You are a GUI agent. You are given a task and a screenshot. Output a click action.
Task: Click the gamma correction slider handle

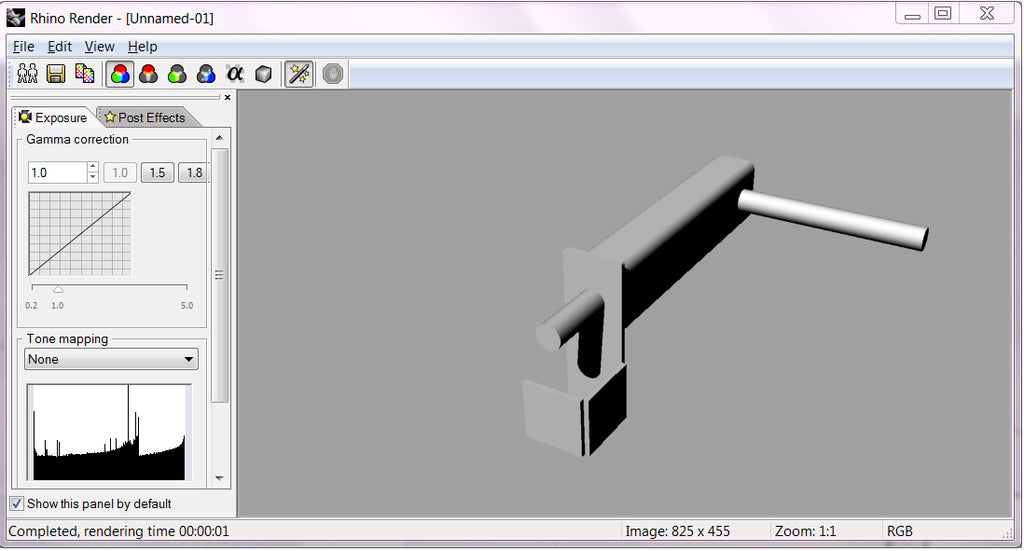(x=58, y=289)
